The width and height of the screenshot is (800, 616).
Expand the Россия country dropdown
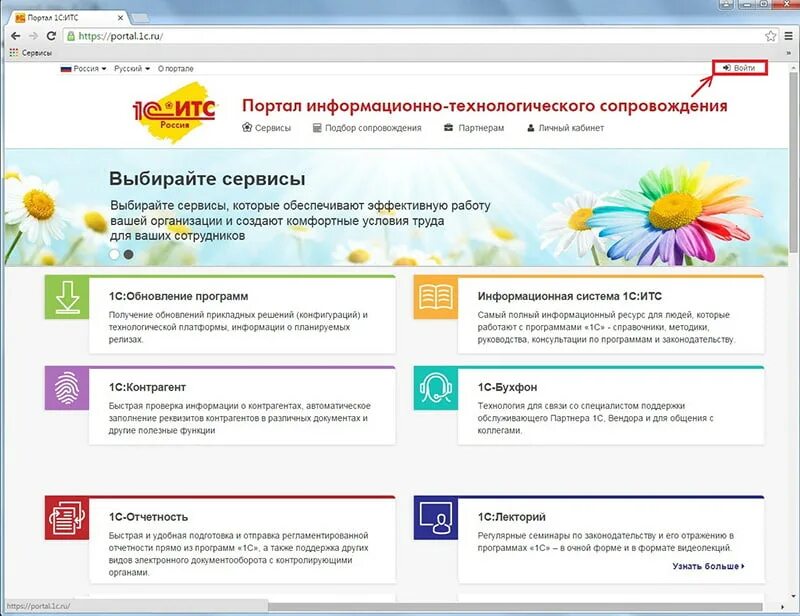pyautogui.click(x=83, y=68)
